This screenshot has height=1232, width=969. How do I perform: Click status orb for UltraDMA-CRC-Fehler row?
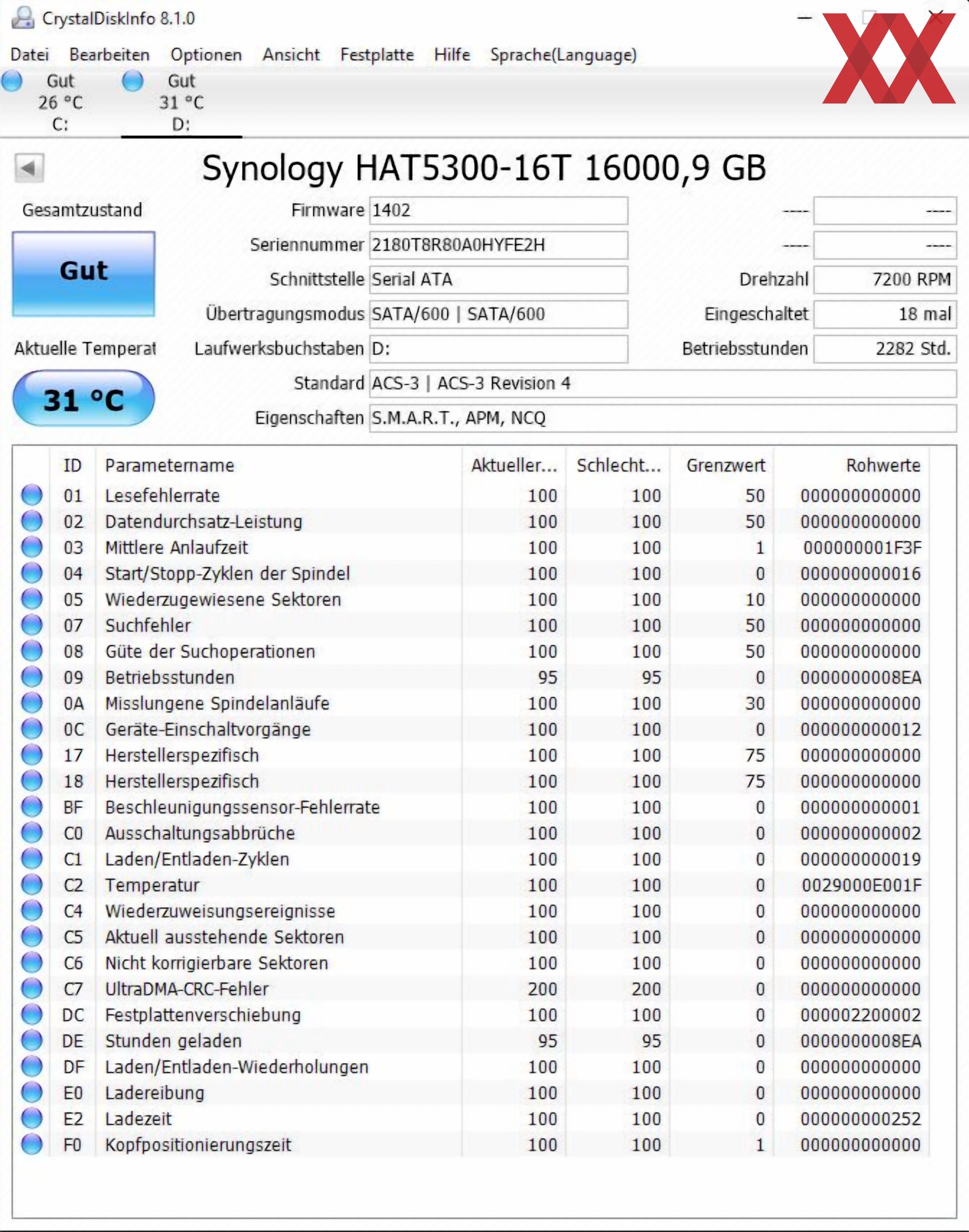coord(32,989)
